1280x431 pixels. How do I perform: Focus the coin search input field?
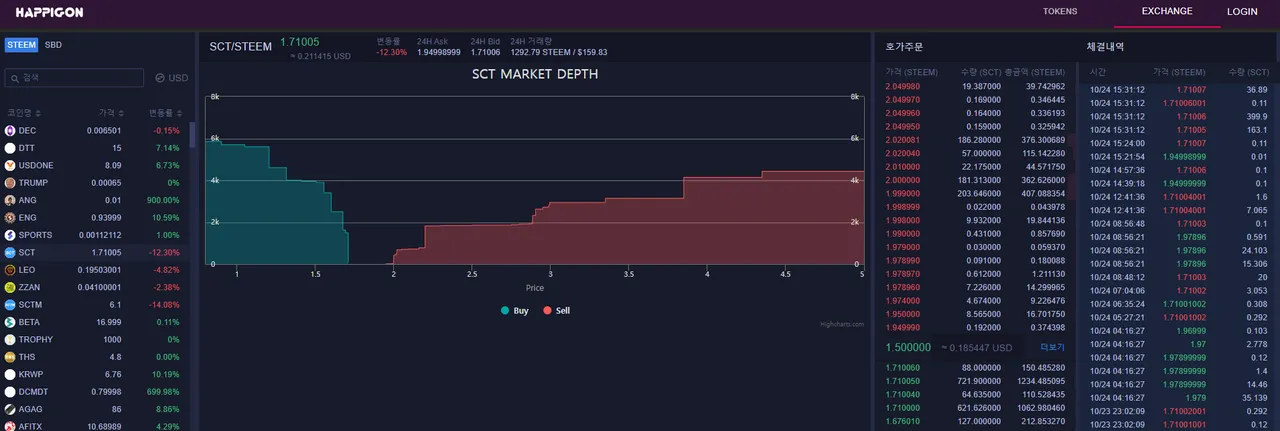(80, 78)
